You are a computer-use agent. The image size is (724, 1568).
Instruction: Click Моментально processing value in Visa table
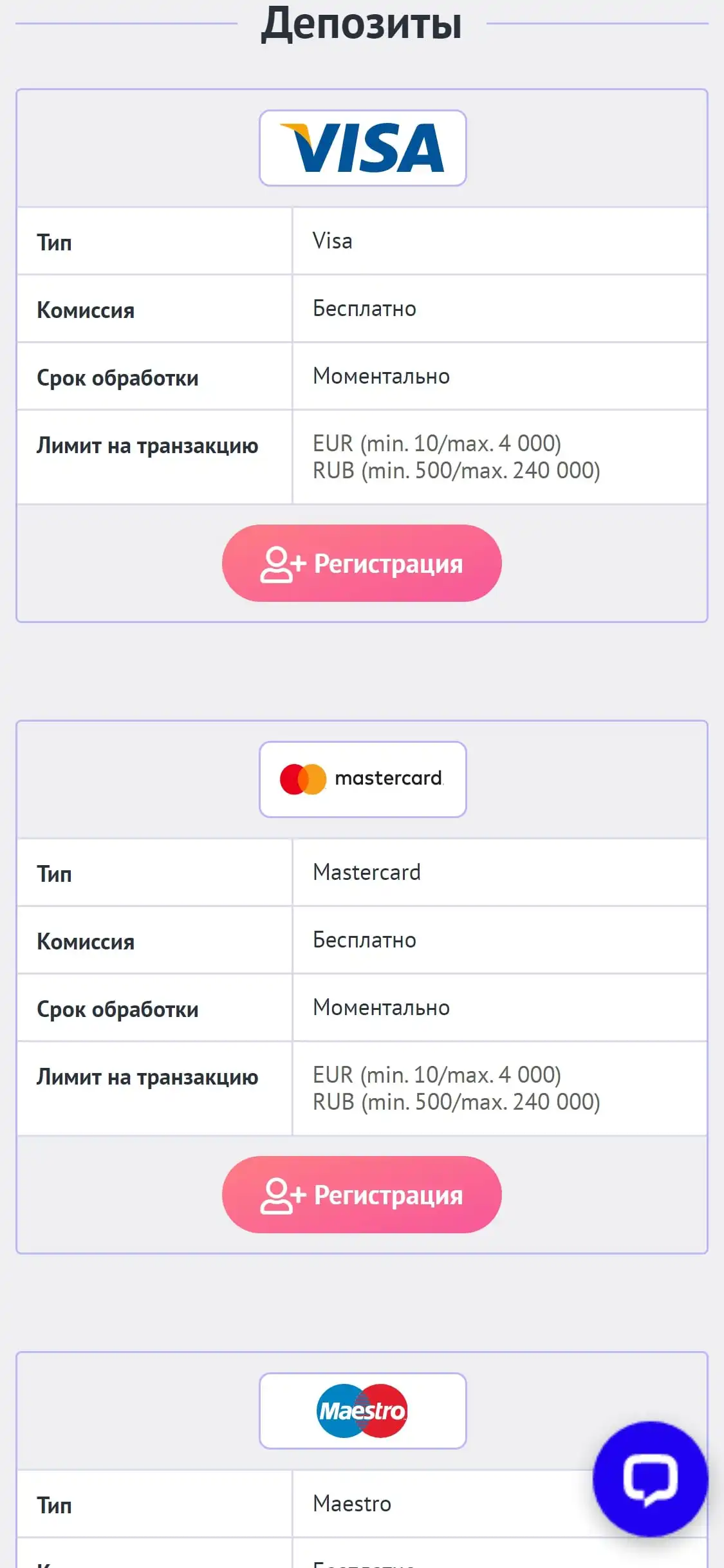(381, 377)
